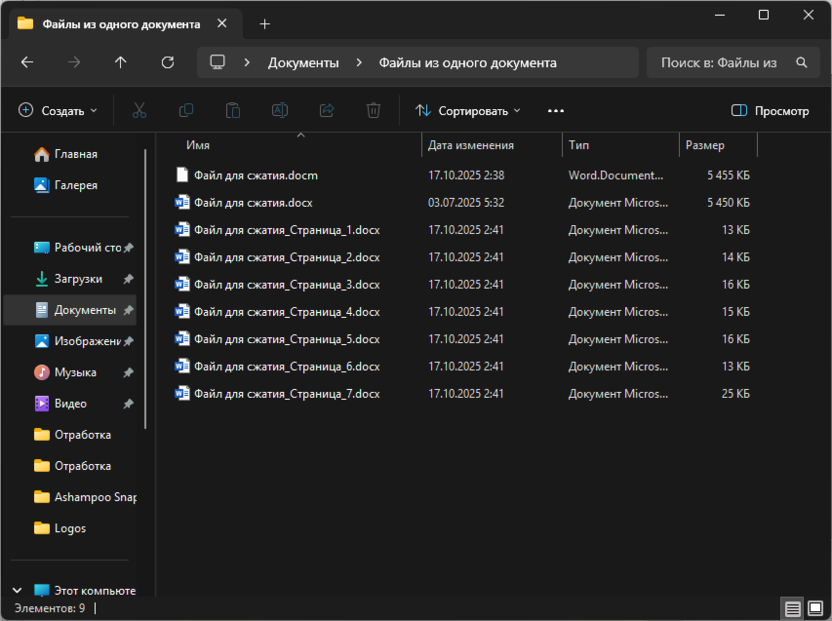Image resolution: width=832 pixels, height=621 pixels.
Task: Click the search box for this folder
Action: (720, 62)
